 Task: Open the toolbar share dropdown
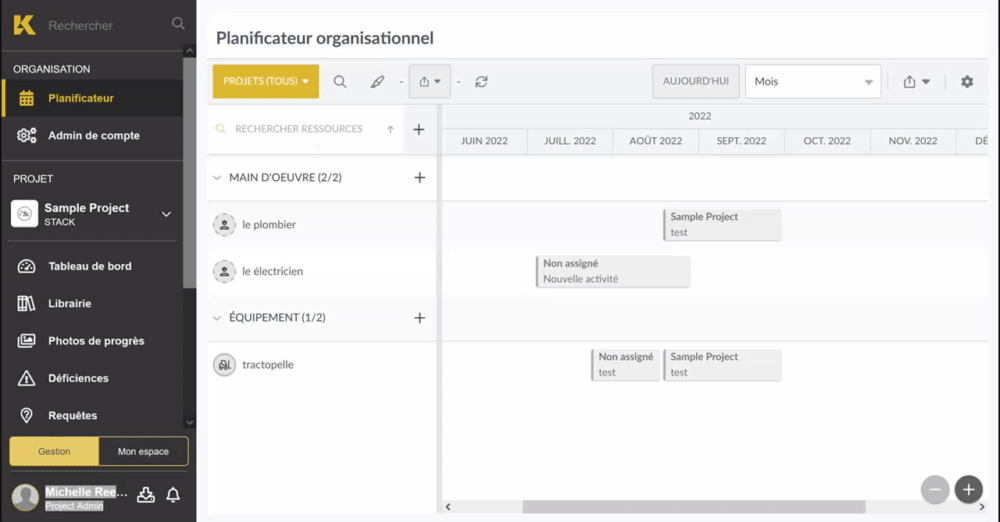430,82
